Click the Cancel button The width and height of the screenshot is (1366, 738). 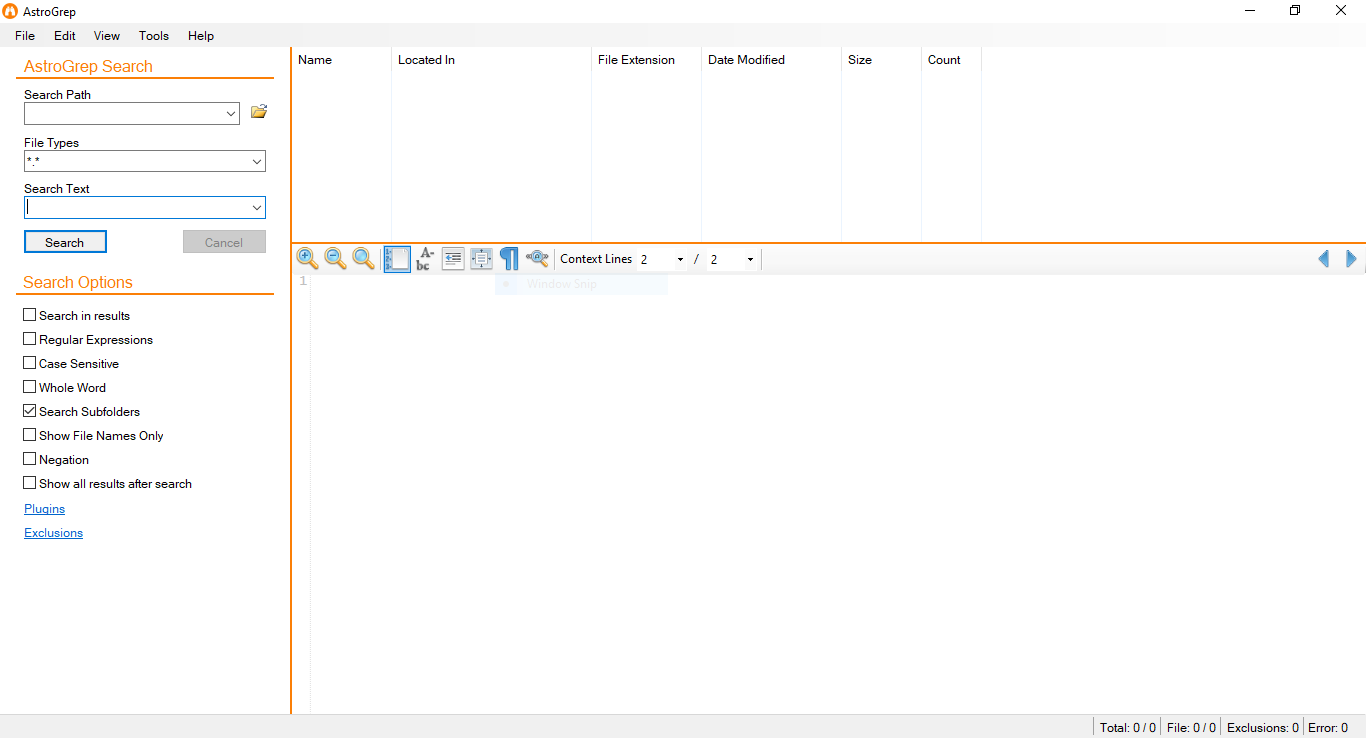[224, 242]
